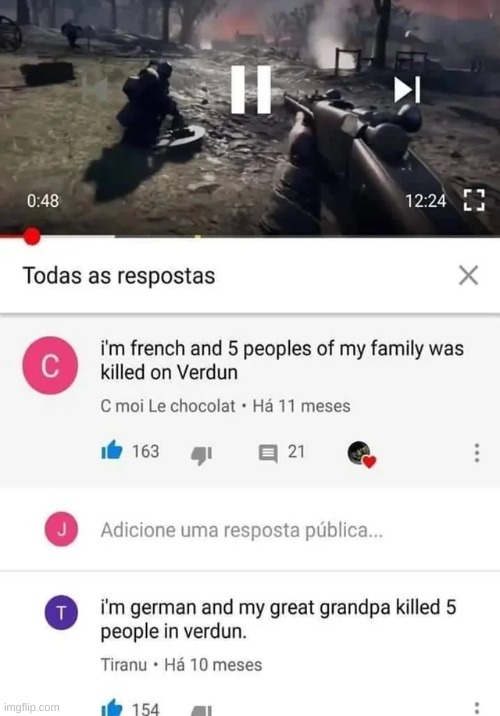The width and height of the screenshot is (500, 716).
Task: Click the video elapsed time 0:48
Action: point(43,201)
